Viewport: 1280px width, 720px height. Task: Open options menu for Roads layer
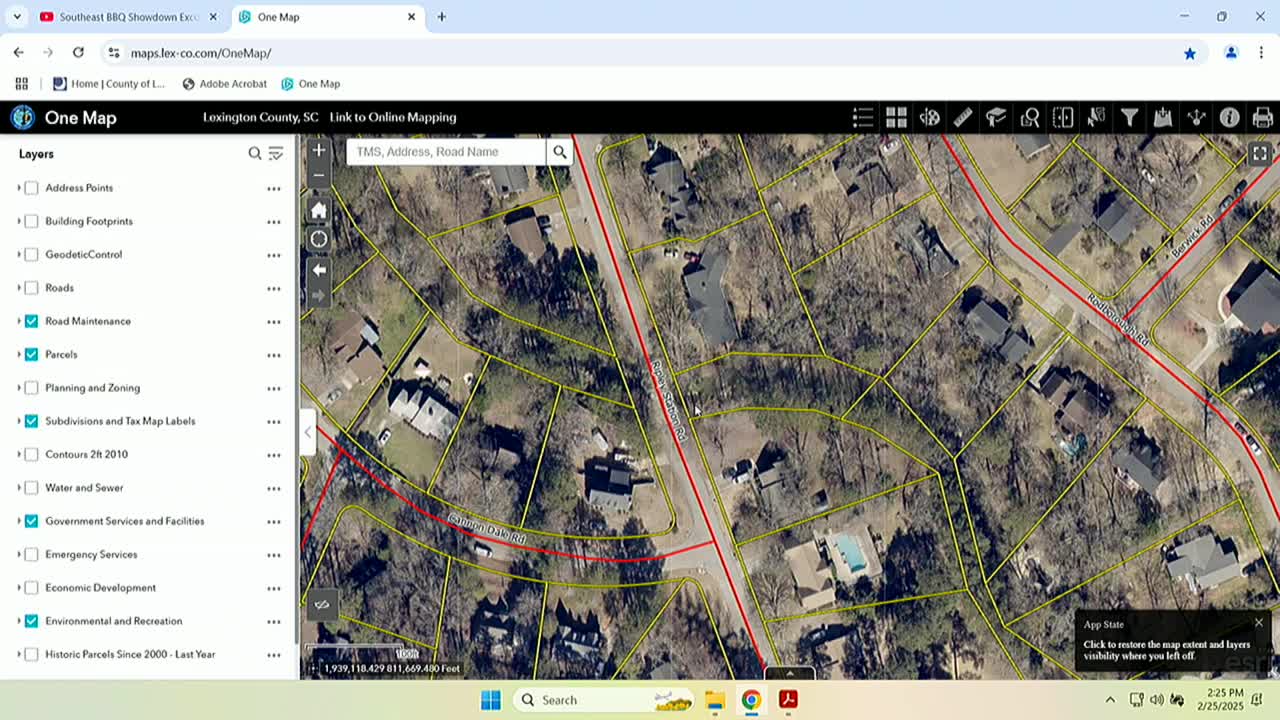[274, 289]
